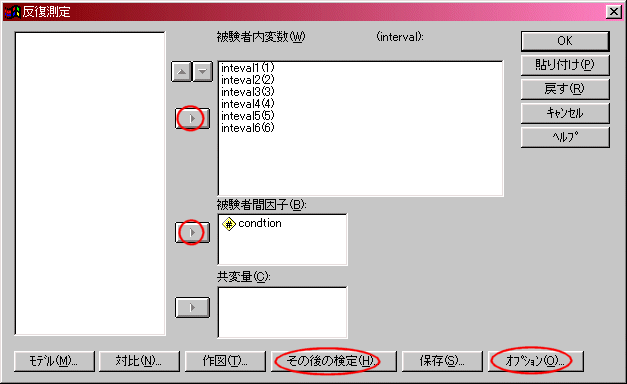Select inteval2(2) in the variables list

(248, 80)
